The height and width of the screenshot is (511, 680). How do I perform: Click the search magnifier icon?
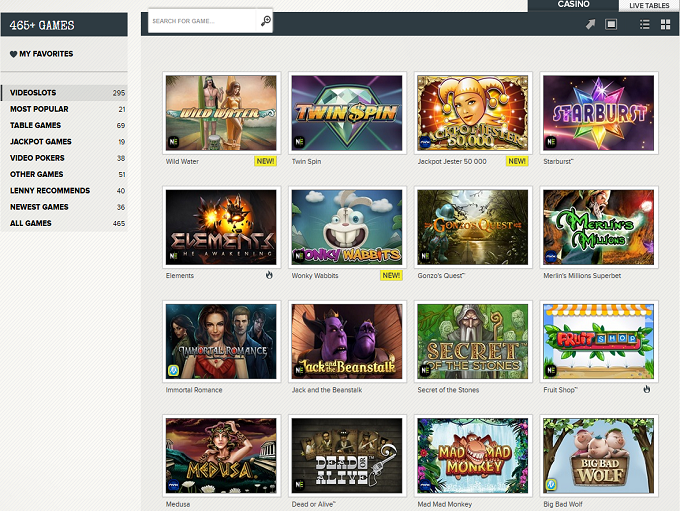point(265,21)
